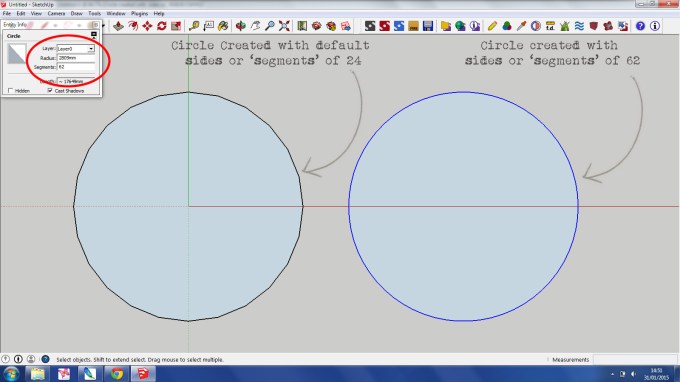Viewport: 680px width, 382px height.
Task: Click the globe geo-location icon
Action: pos(461,26)
